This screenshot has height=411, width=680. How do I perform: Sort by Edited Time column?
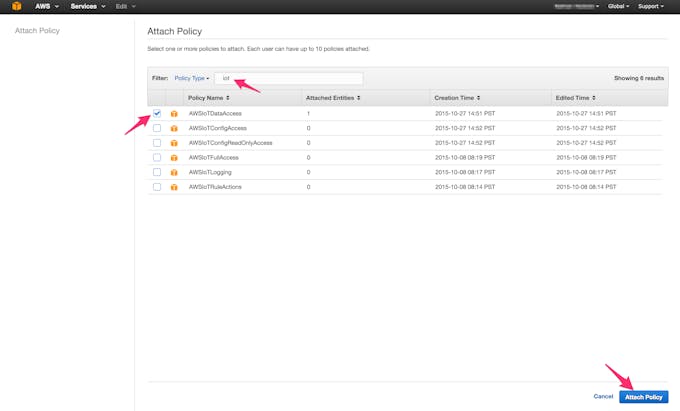point(575,98)
